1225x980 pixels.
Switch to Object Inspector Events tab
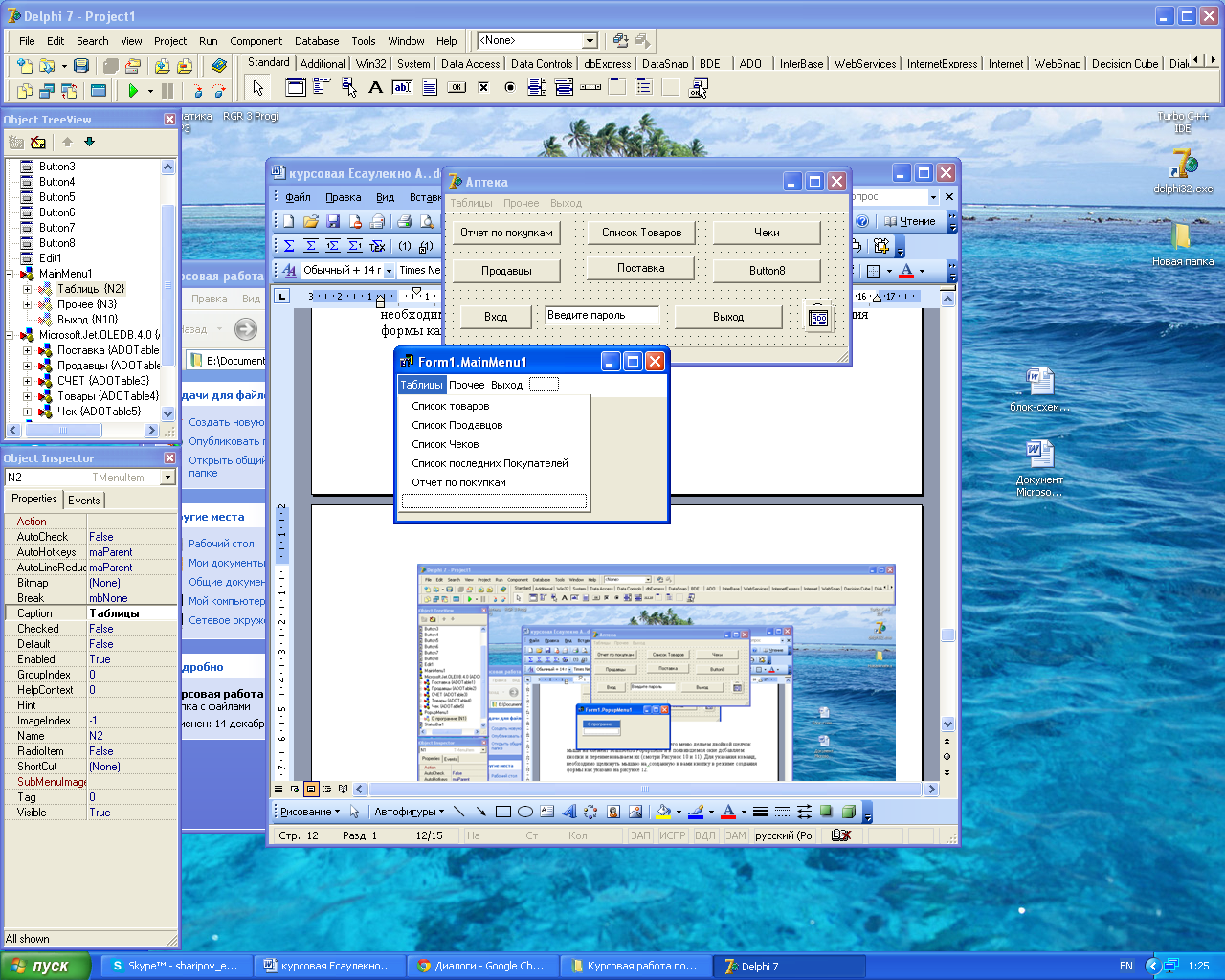(x=83, y=500)
